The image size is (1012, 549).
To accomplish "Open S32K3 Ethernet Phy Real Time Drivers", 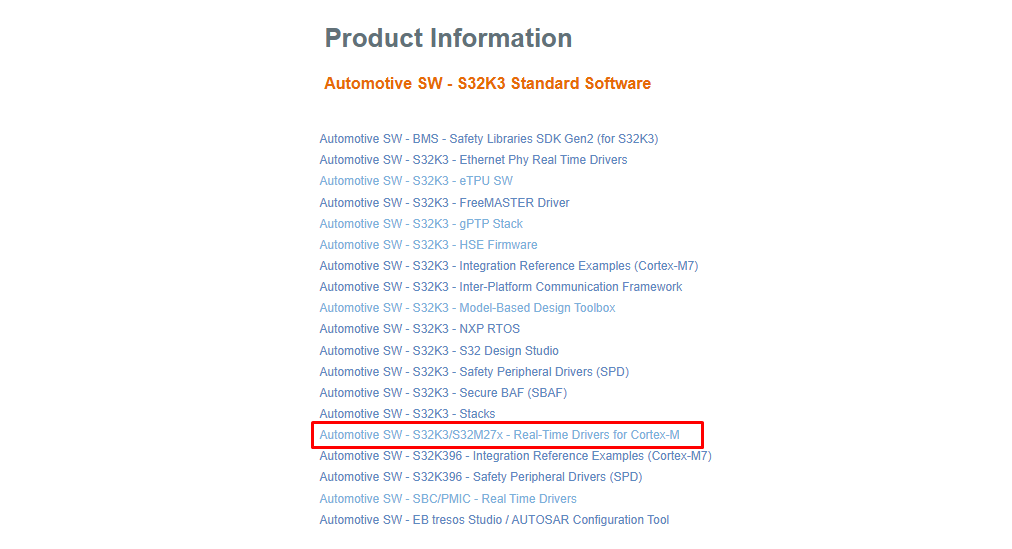I will point(473,160).
